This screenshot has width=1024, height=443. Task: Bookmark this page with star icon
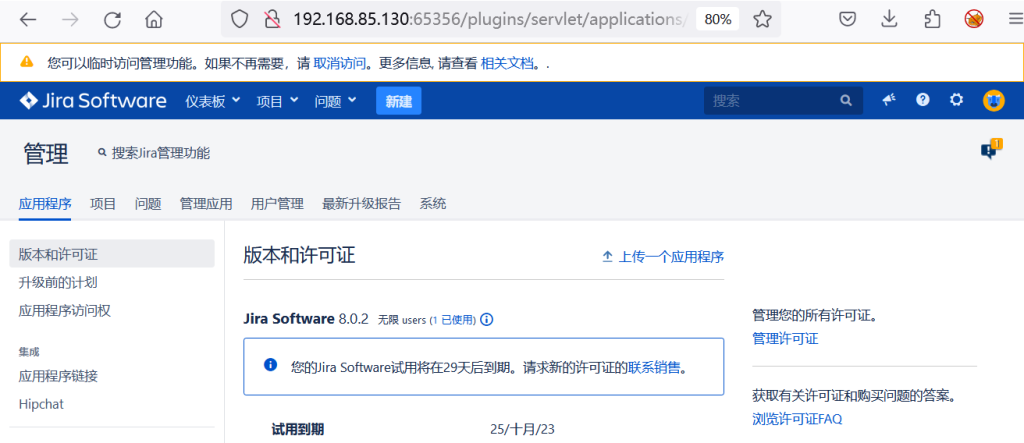point(762,20)
